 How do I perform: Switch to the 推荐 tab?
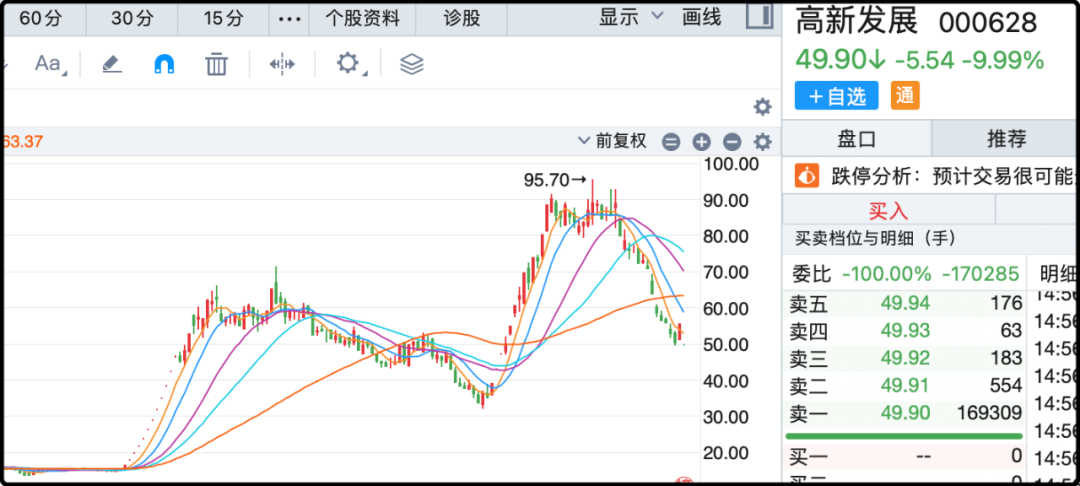point(1005,138)
